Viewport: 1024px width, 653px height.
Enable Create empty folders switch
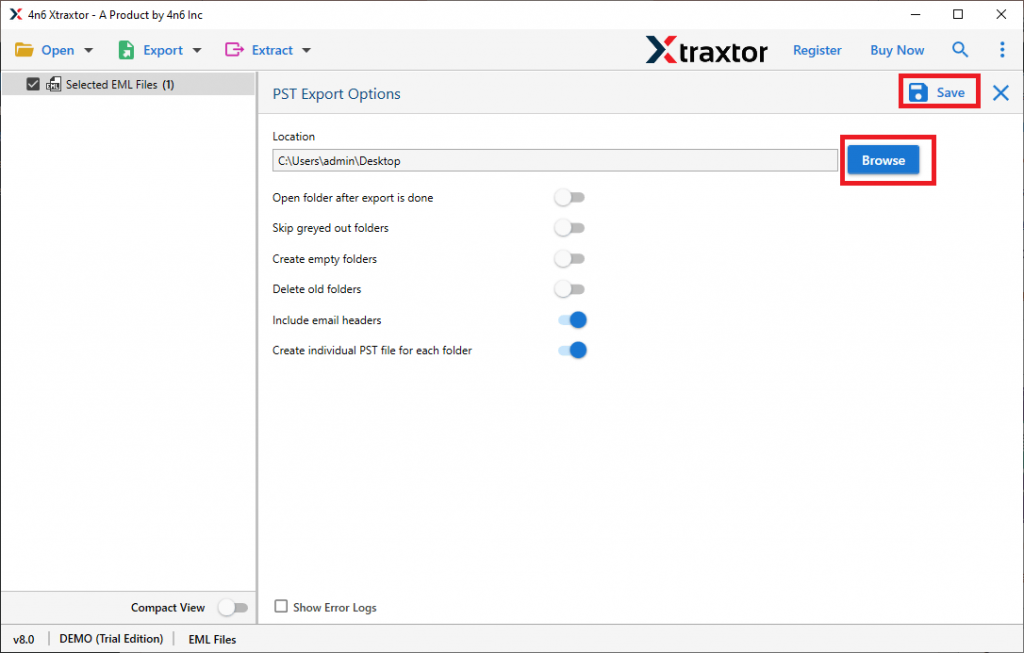569,259
